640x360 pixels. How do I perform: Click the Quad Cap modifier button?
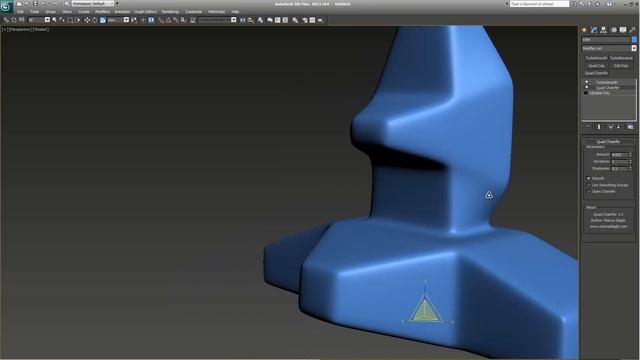tap(596, 66)
